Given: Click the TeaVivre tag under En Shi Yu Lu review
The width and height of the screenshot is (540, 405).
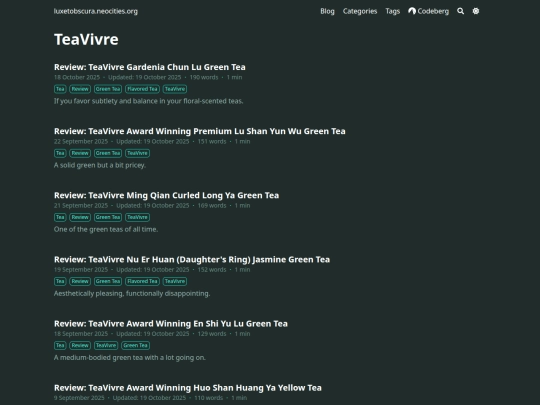Looking at the screenshot, I should [106, 345].
